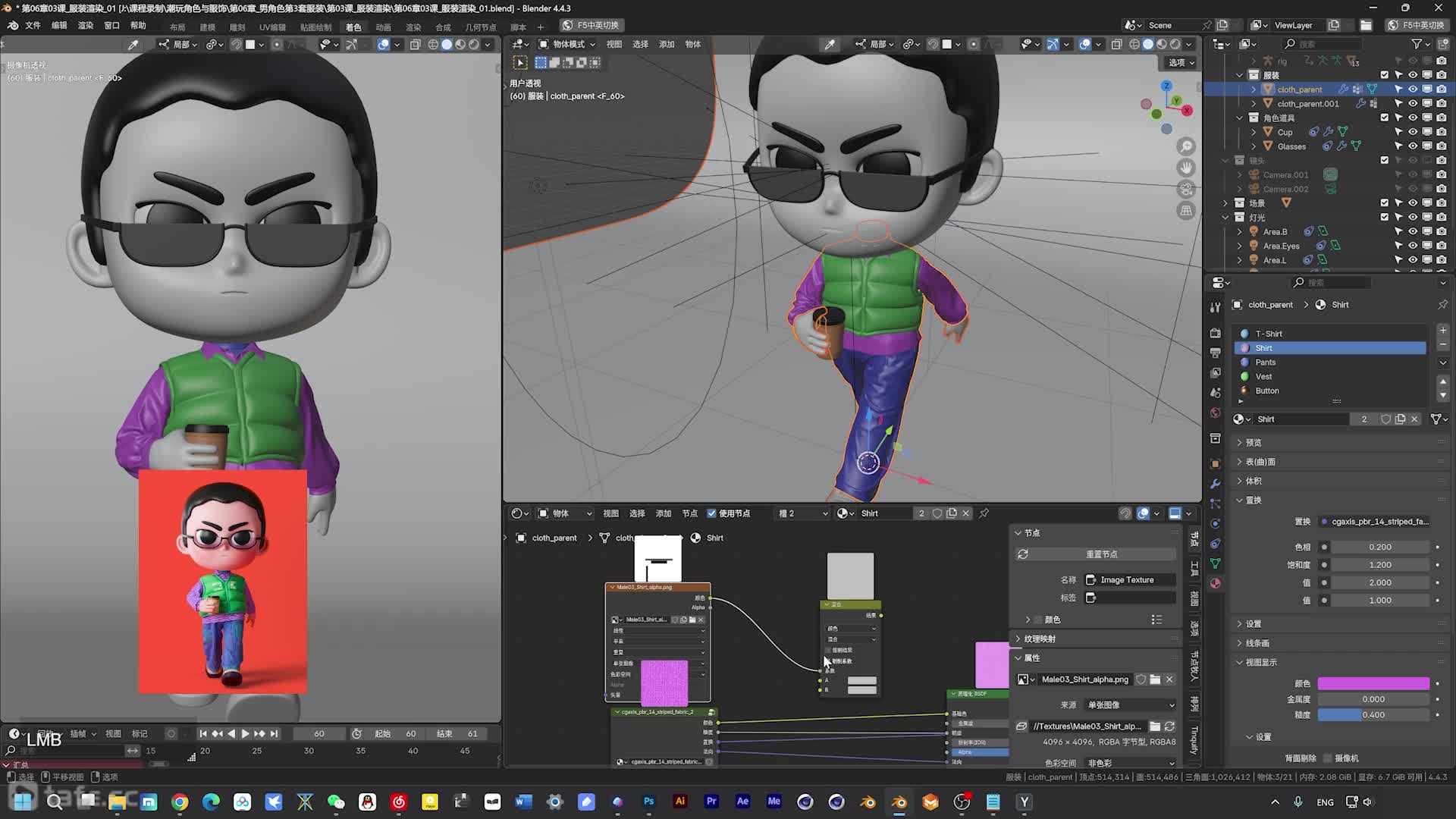Open the Material properties tab icon
1456x819 pixels.
[x=1216, y=583]
